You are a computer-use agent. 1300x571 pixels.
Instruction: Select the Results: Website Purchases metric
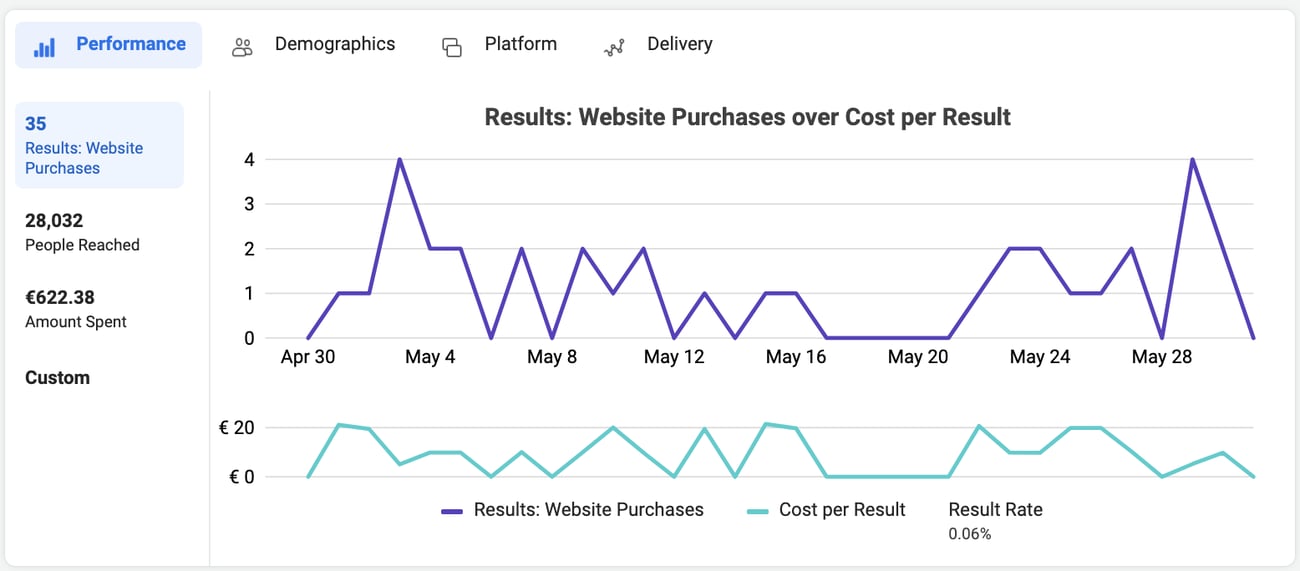pyautogui.click(x=99, y=146)
